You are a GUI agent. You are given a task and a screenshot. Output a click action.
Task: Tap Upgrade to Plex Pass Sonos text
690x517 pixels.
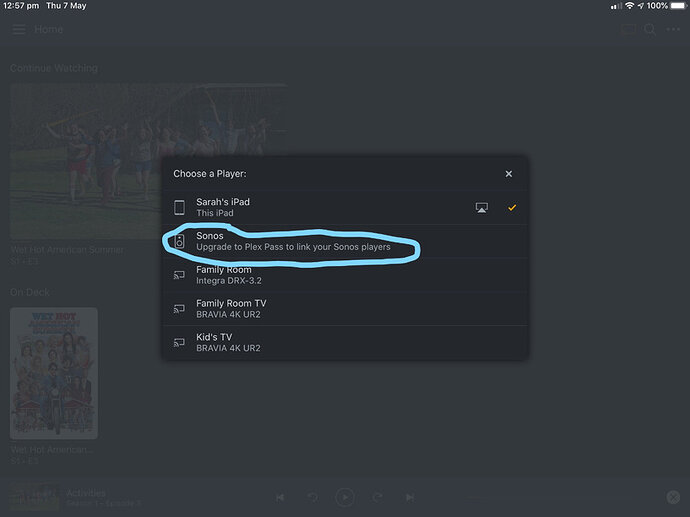pyautogui.click(x=293, y=247)
